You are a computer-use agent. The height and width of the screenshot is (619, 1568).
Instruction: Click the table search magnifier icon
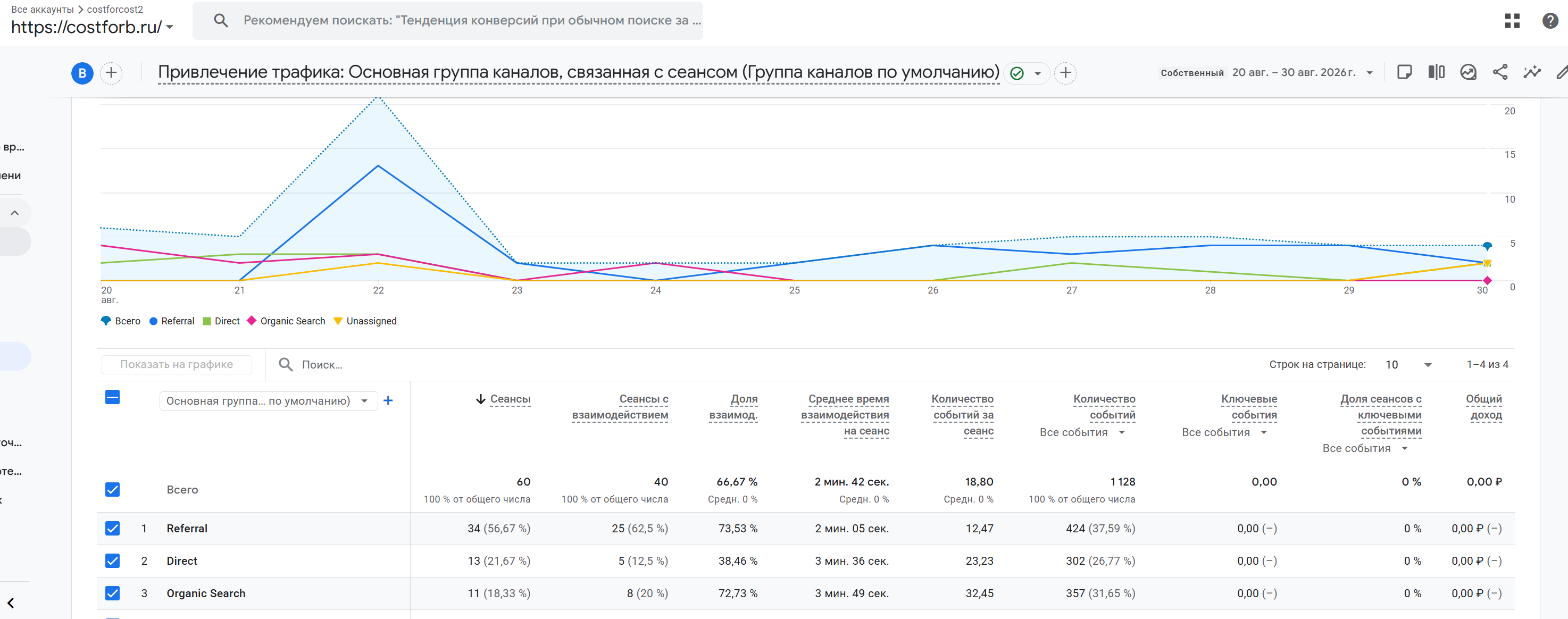(286, 364)
